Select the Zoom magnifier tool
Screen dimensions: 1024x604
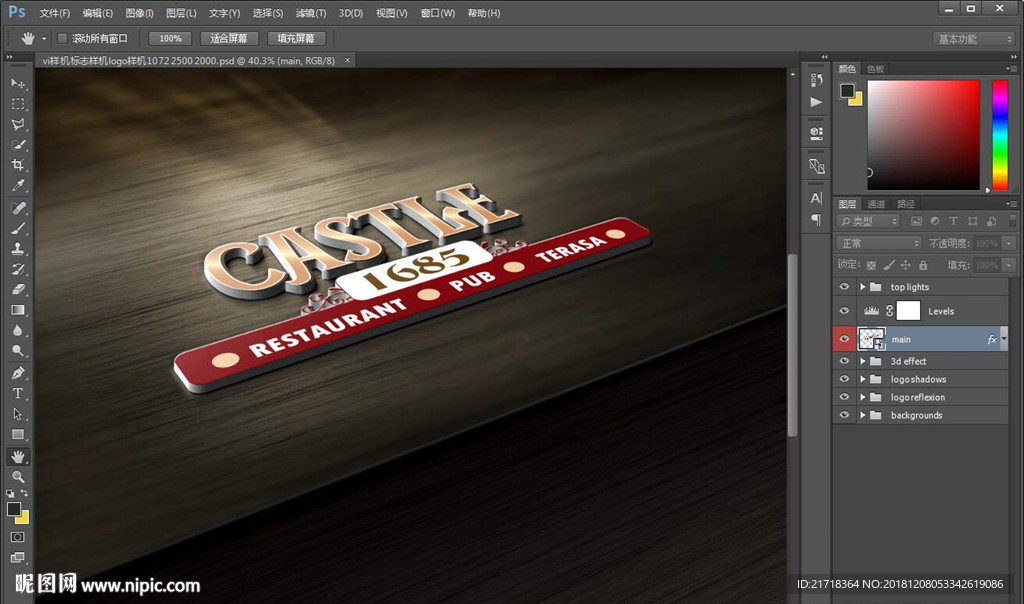pos(18,477)
